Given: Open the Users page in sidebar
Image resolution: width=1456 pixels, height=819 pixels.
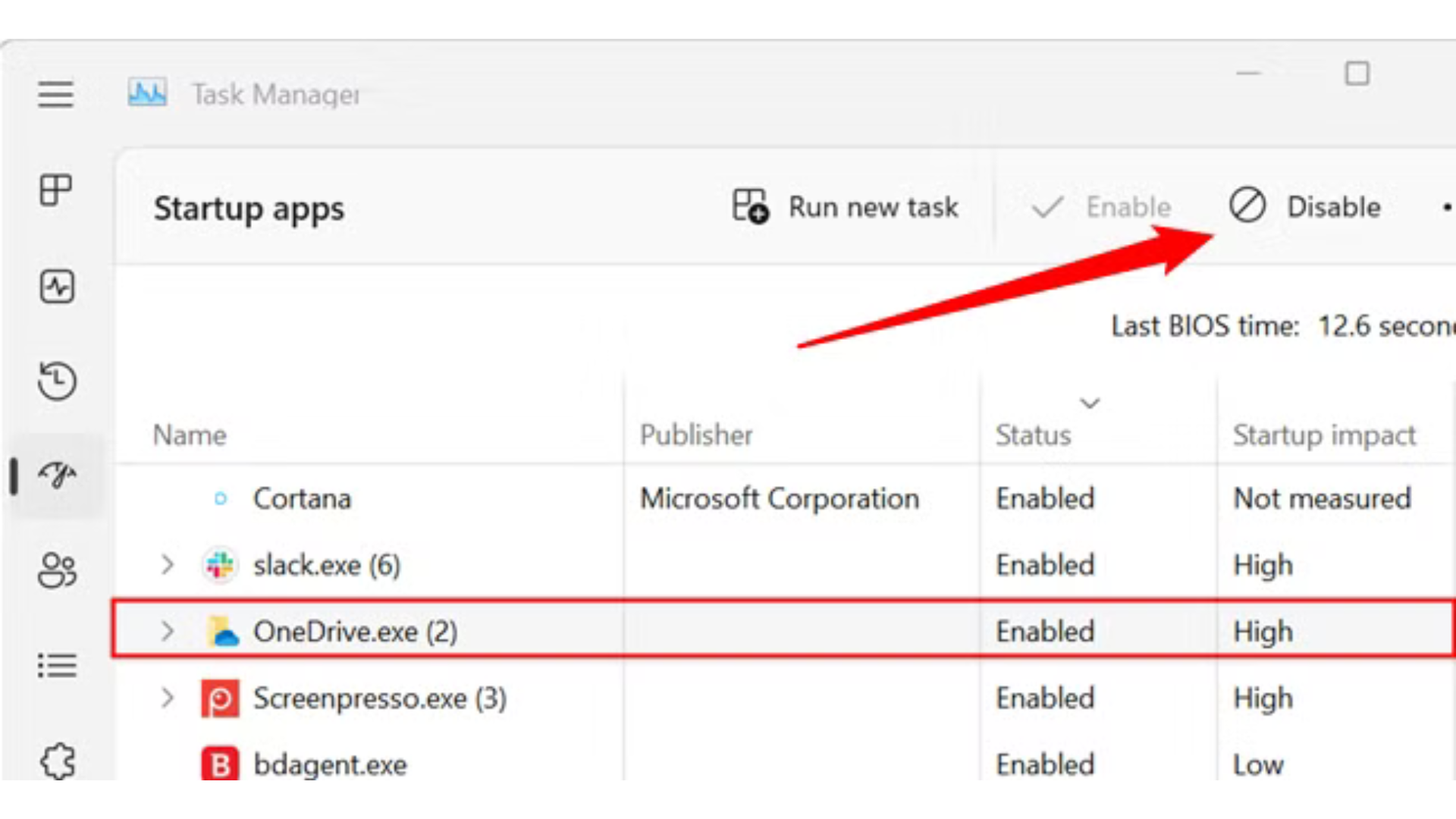Looking at the screenshot, I should coord(57,570).
